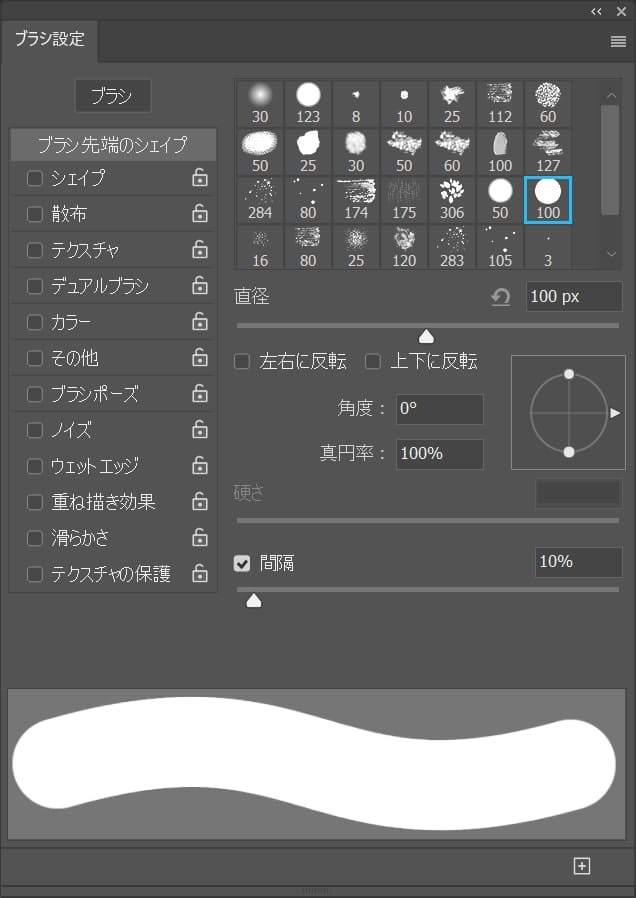
Task: Select the round 50 brush tip
Action: pyautogui.click(x=500, y=200)
